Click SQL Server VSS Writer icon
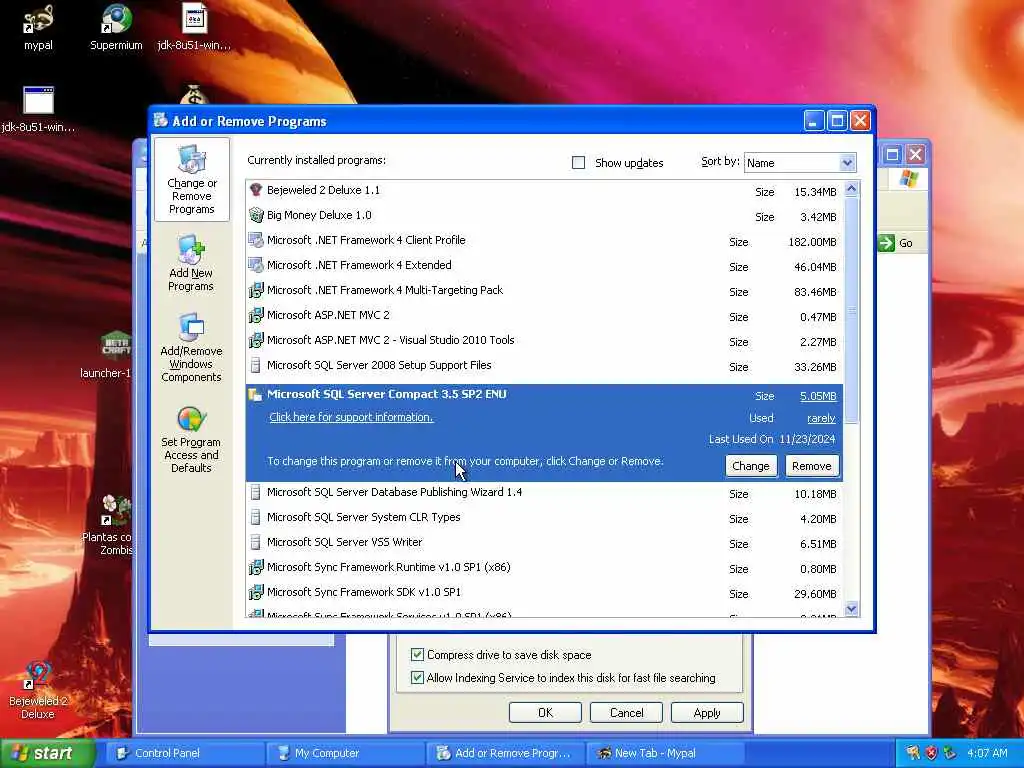This screenshot has height=768, width=1024. coord(256,542)
